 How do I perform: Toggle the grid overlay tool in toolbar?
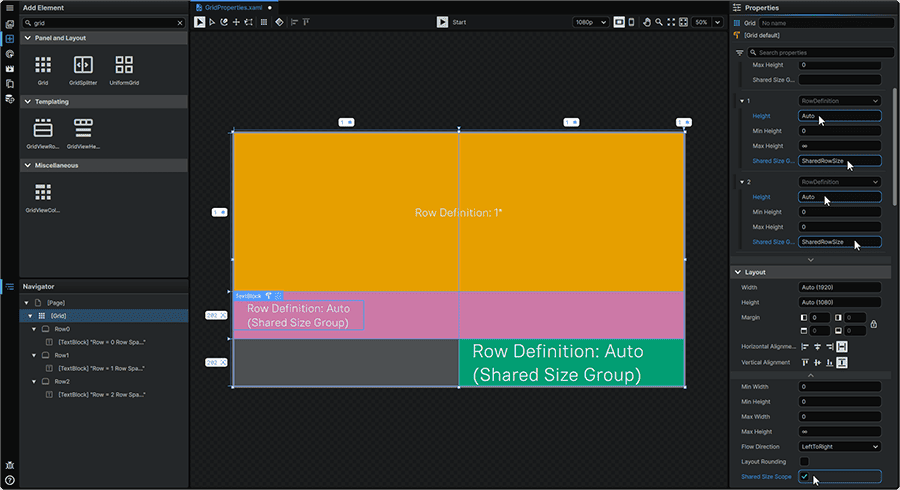click(x=264, y=22)
